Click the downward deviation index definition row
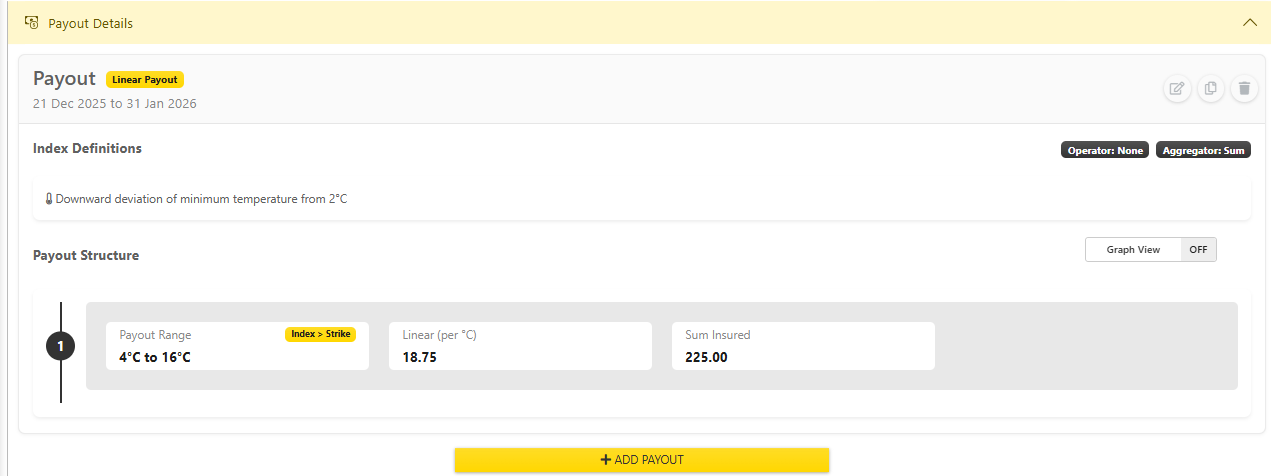Viewport: 1271px width, 476px height. (x=642, y=199)
